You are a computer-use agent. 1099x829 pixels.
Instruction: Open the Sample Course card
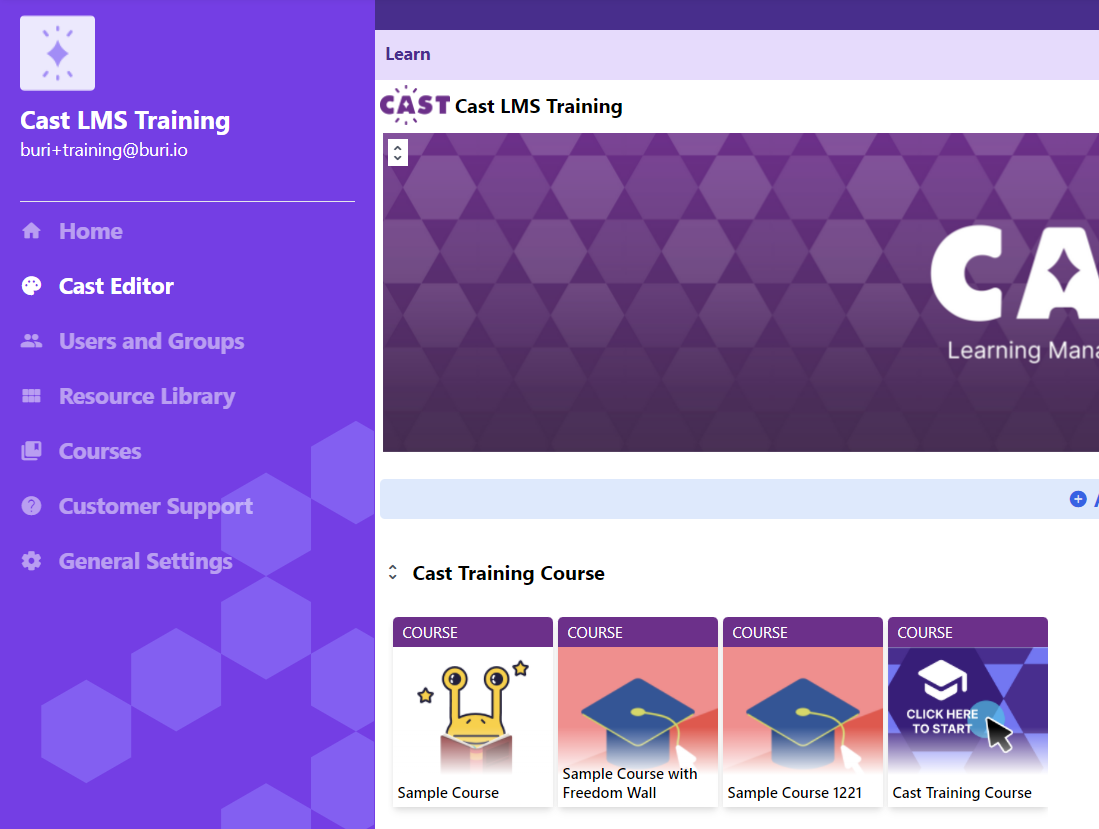472,712
